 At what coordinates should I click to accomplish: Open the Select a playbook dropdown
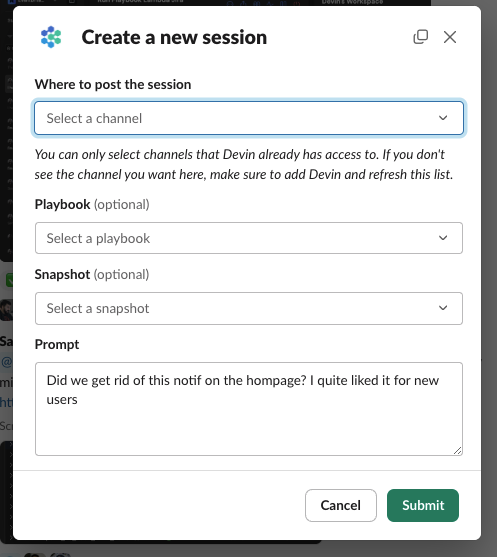[x=249, y=238]
